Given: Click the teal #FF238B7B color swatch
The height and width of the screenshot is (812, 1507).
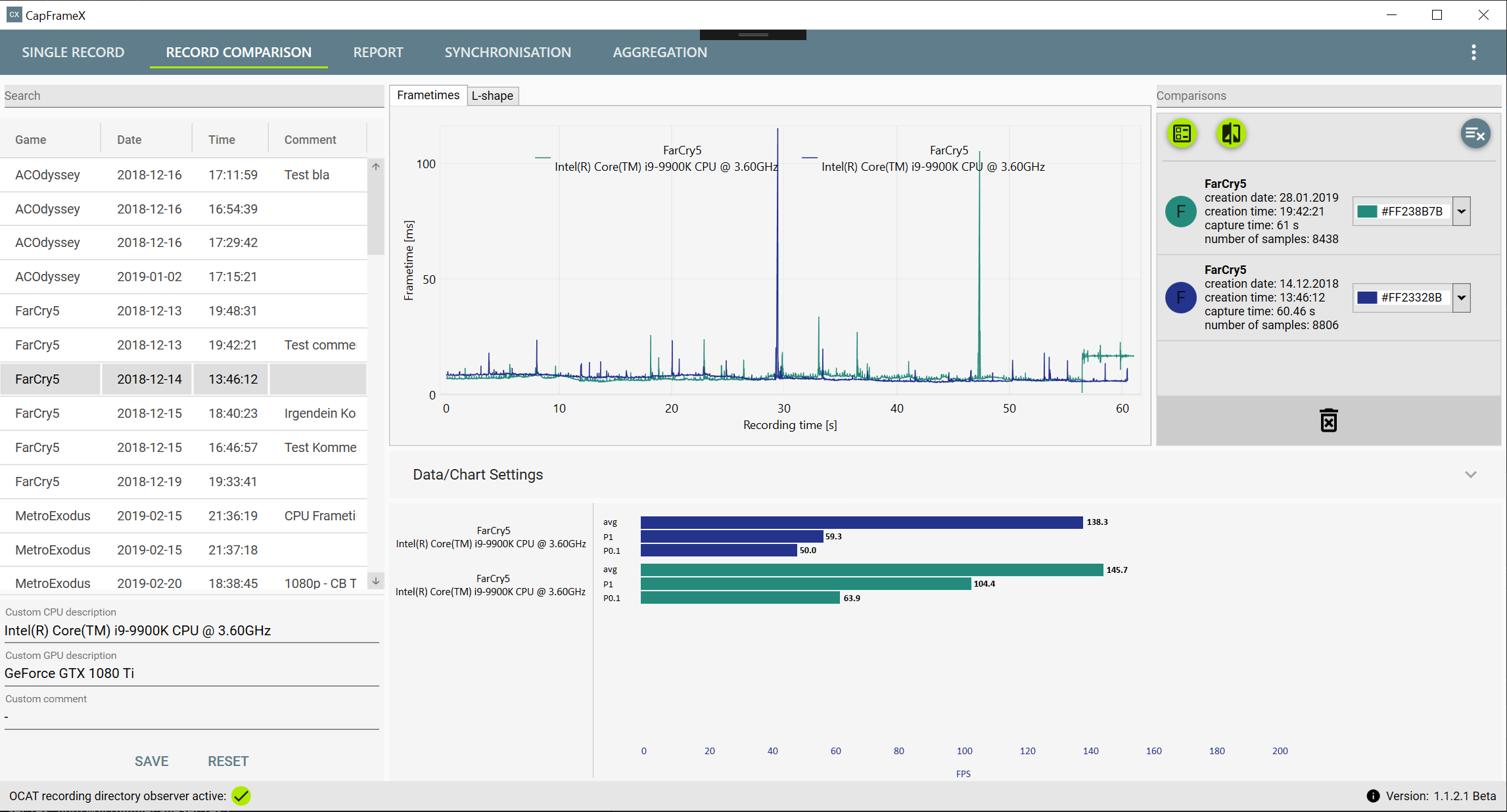Looking at the screenshot, I should tap(1367, 212).
